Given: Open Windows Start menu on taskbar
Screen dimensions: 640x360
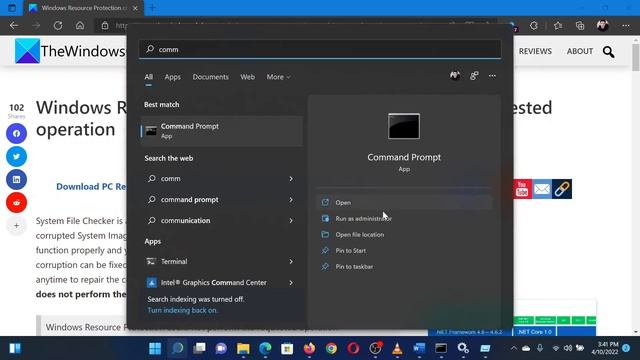Looking at the screenshot, I should point(155,348).
